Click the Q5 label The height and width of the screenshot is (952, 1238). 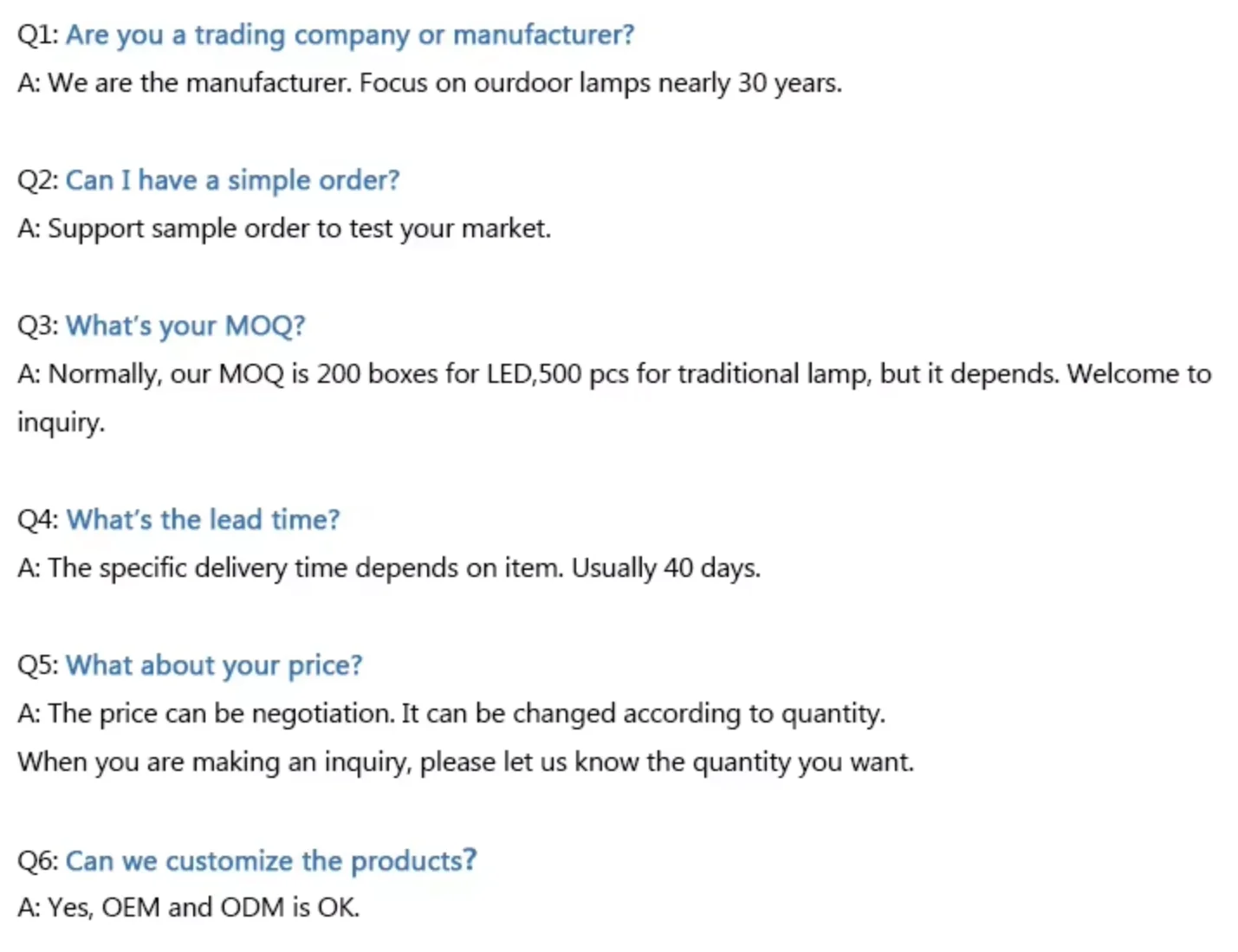tap(37, 666)
